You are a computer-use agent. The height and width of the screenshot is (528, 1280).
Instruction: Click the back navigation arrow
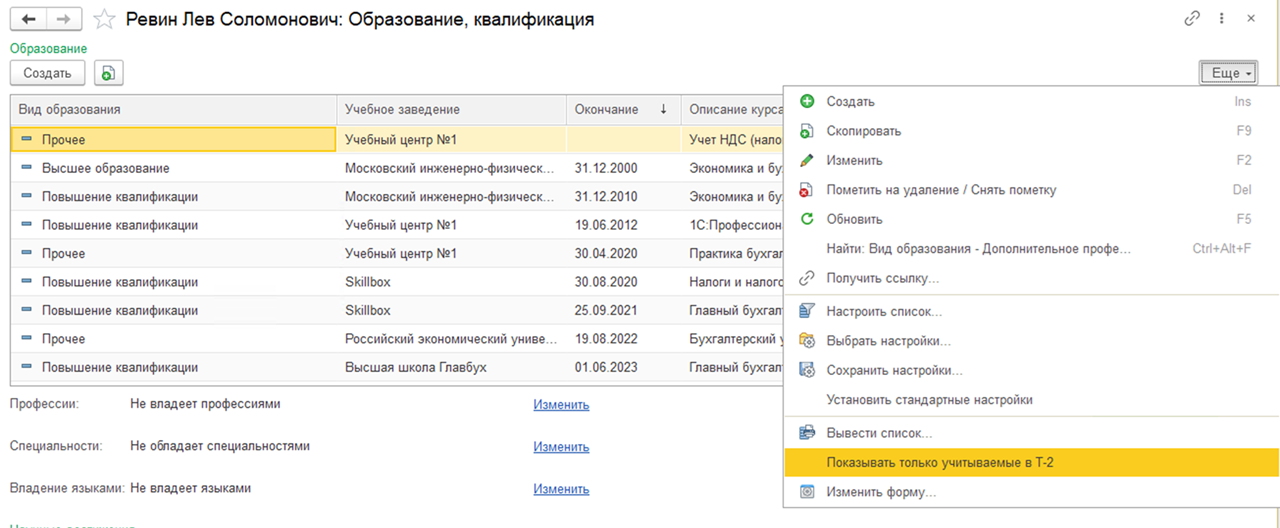click(x=28, y=19)
